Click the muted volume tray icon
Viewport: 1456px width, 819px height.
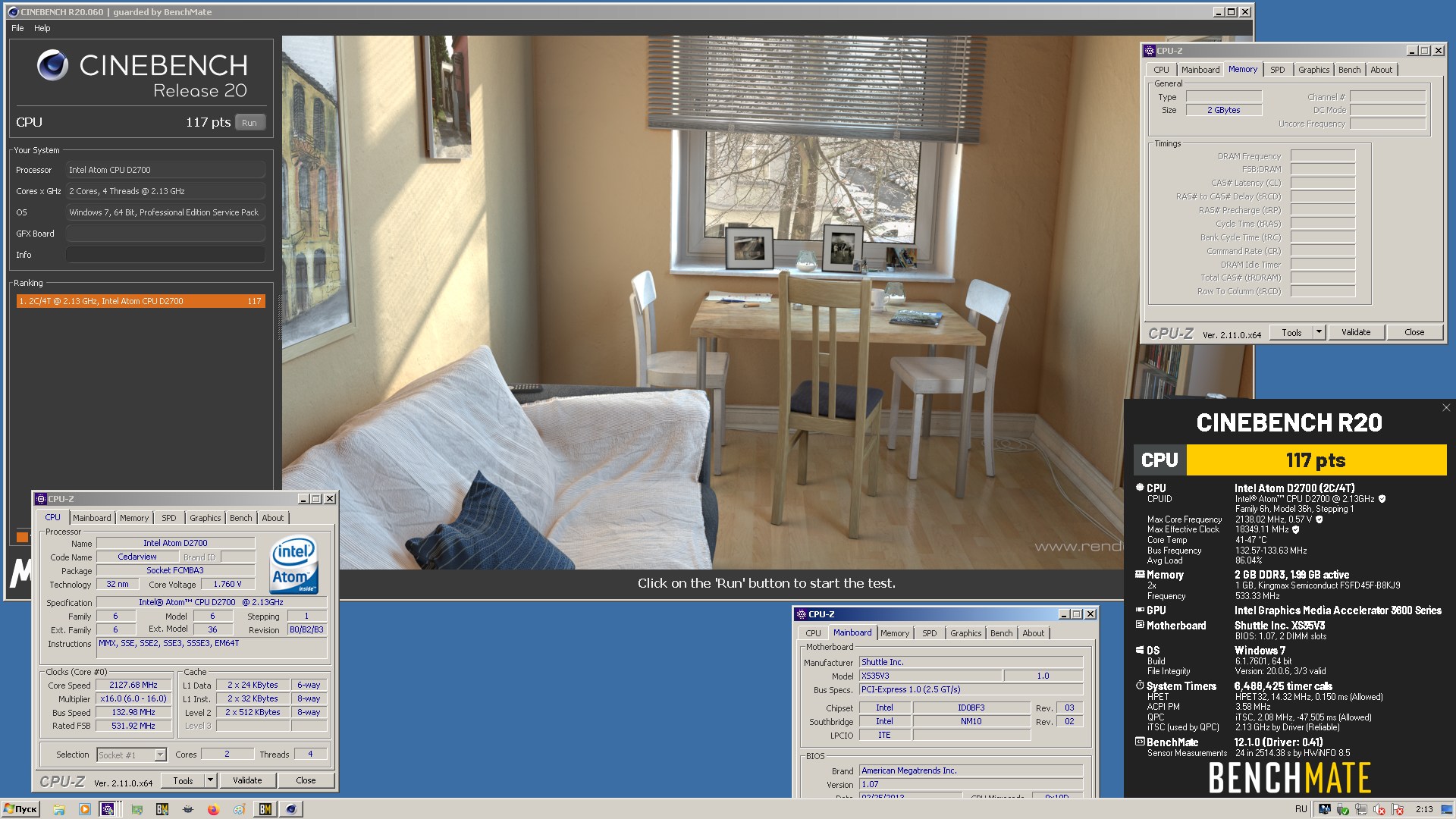click(x=1379, y=809)
